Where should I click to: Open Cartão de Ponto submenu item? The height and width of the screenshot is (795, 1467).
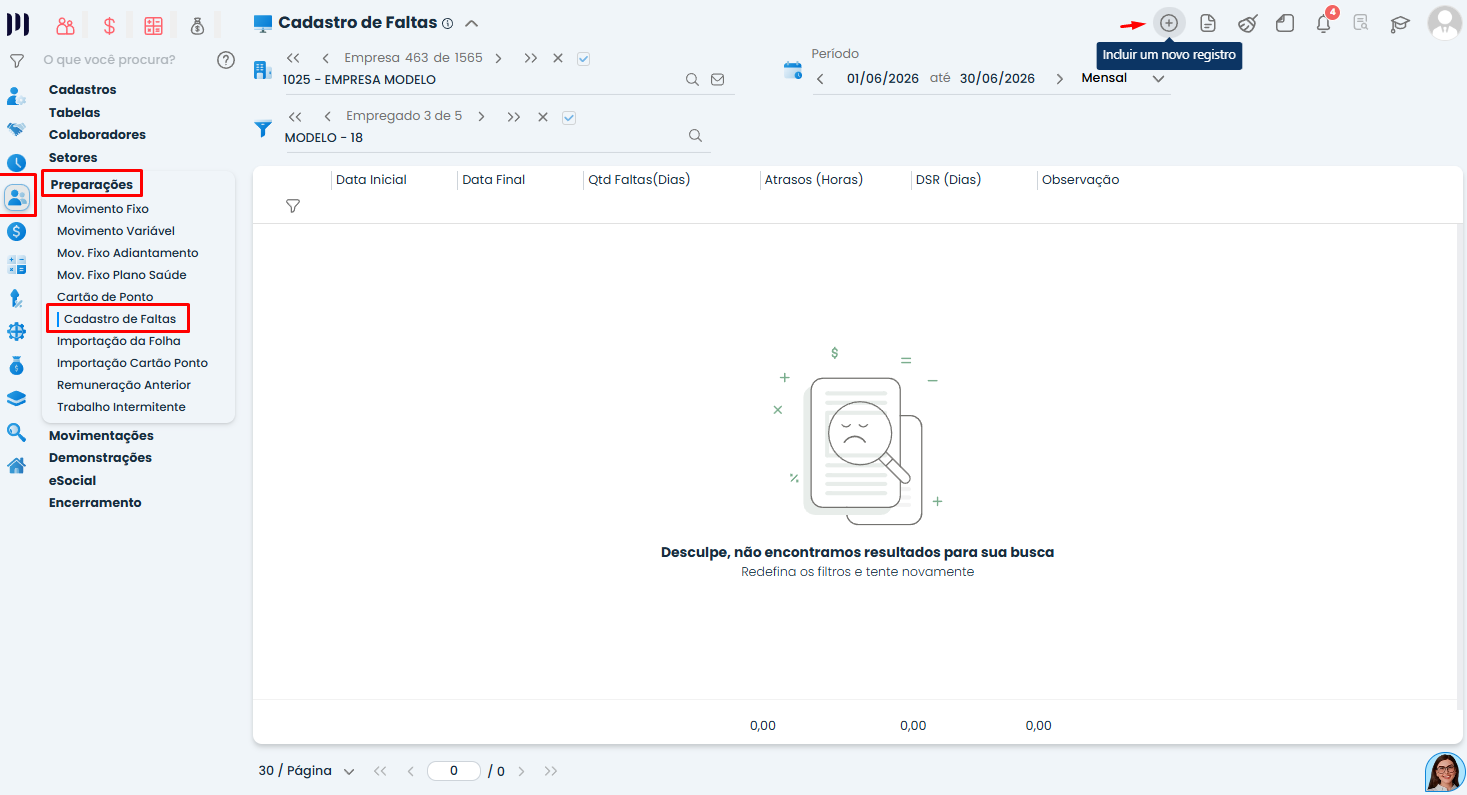[105, 297]
